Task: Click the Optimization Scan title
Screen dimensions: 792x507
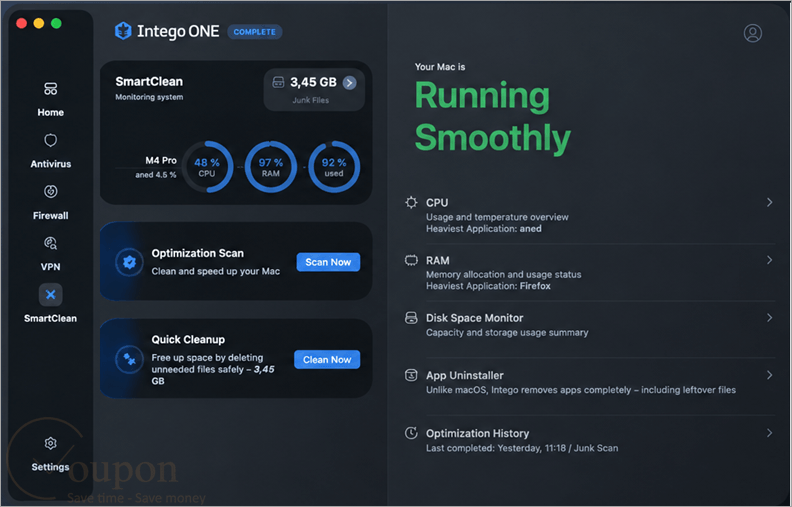Action: (197, 254)
